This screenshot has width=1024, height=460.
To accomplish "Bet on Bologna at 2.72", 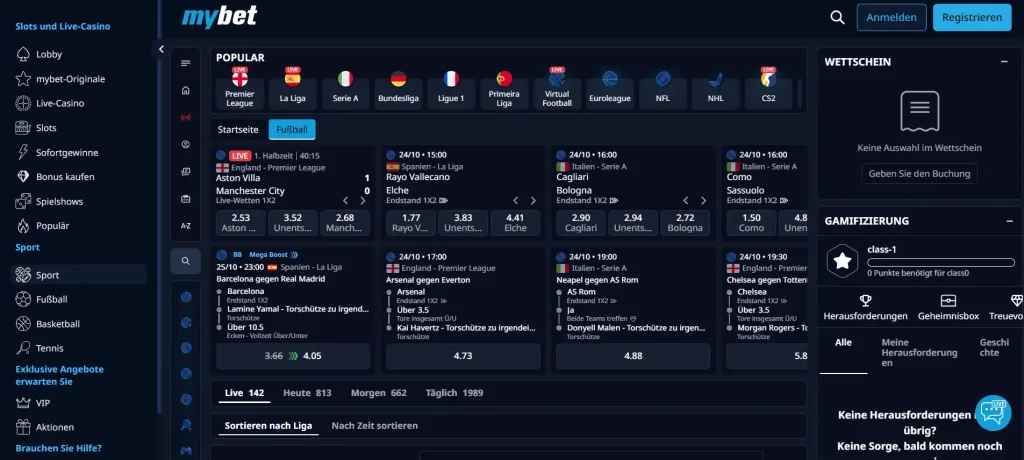I will (685, 223).
